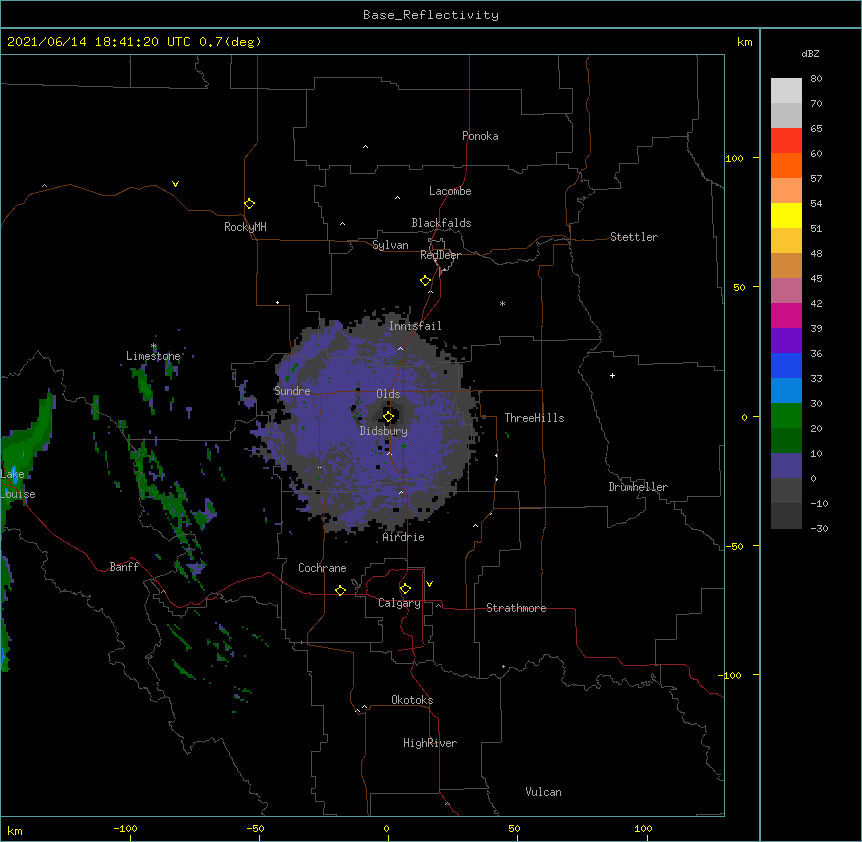This screenshot has height=842, width=862.
Task: Click the Base_Reflectivity title text
Action: tap(431, 15)
